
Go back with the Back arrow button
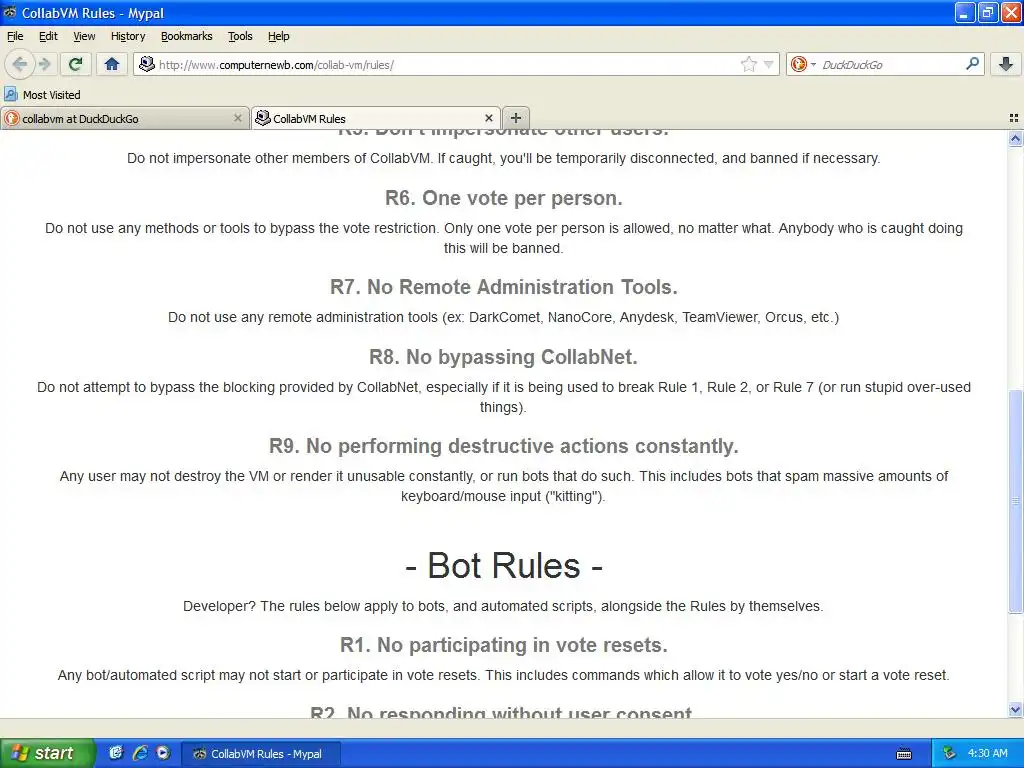point(19,64)
